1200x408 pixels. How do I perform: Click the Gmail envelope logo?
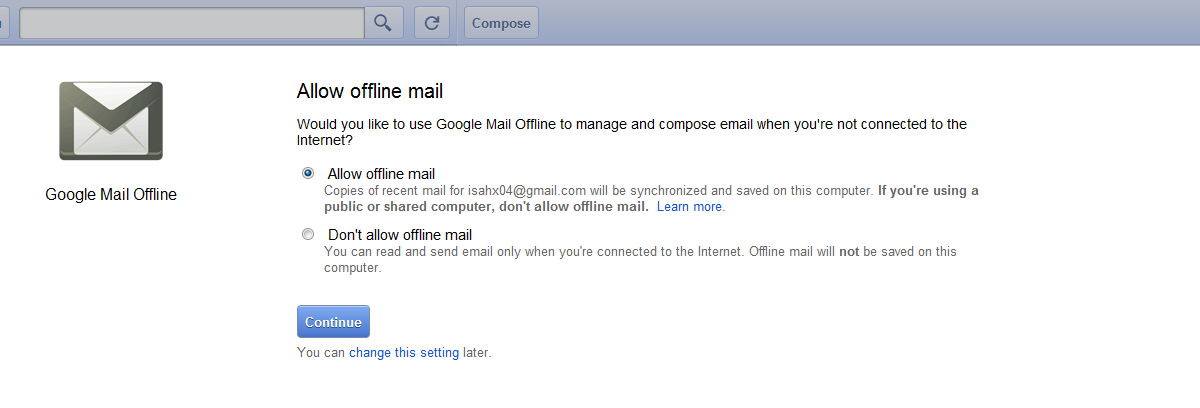pyautogui.click(x=111, y=121)
